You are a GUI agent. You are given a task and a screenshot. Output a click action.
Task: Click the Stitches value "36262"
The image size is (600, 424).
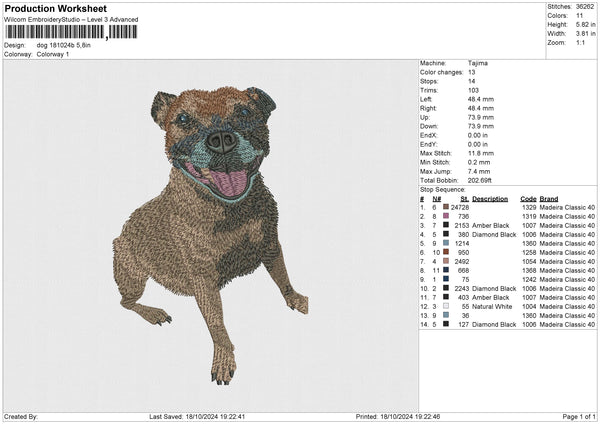coord(585,7)
